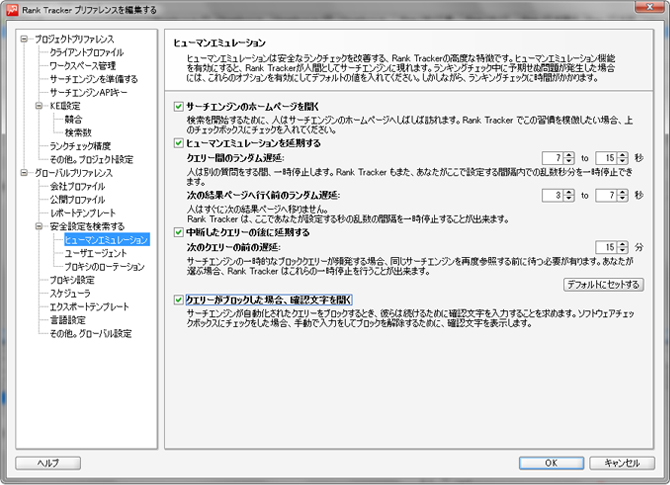Increase 次のクエリーの前の遅延 minutes value
This screenshot has width=670, height=485.
pyautogui.click(x=623, y=244)
